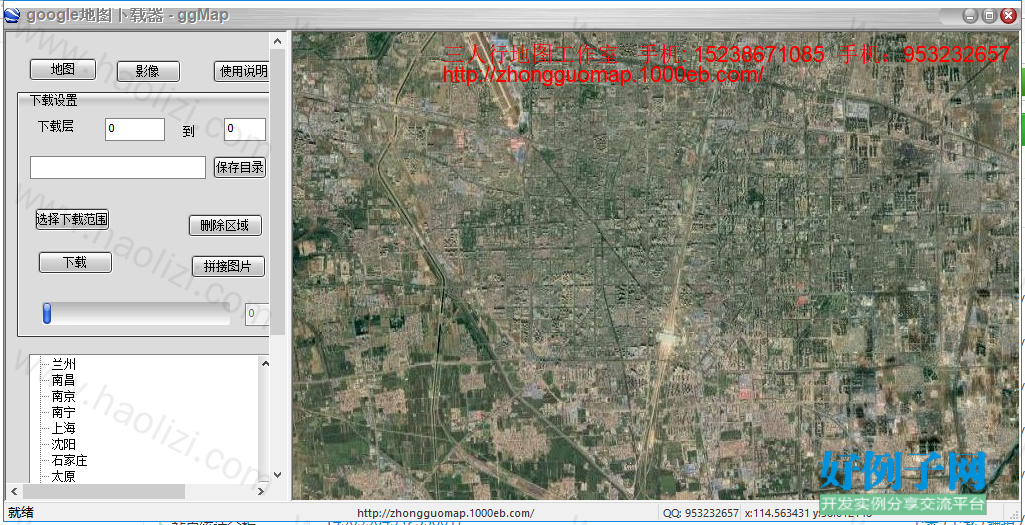
Task: Switch to 影像 imagery view
Action: tap(148, 71)
